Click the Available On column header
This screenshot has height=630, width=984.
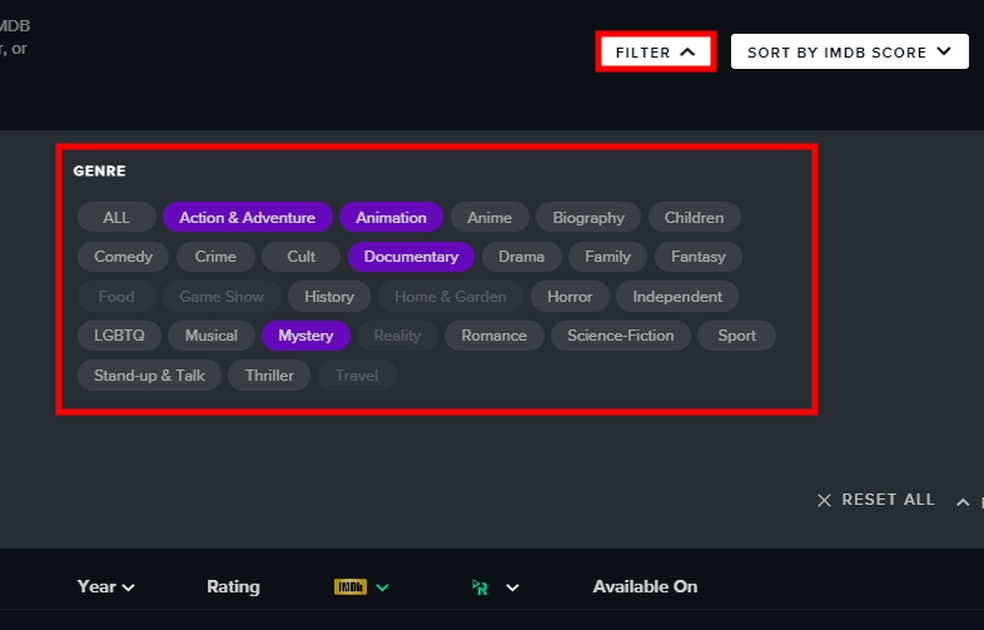(645, 587)
